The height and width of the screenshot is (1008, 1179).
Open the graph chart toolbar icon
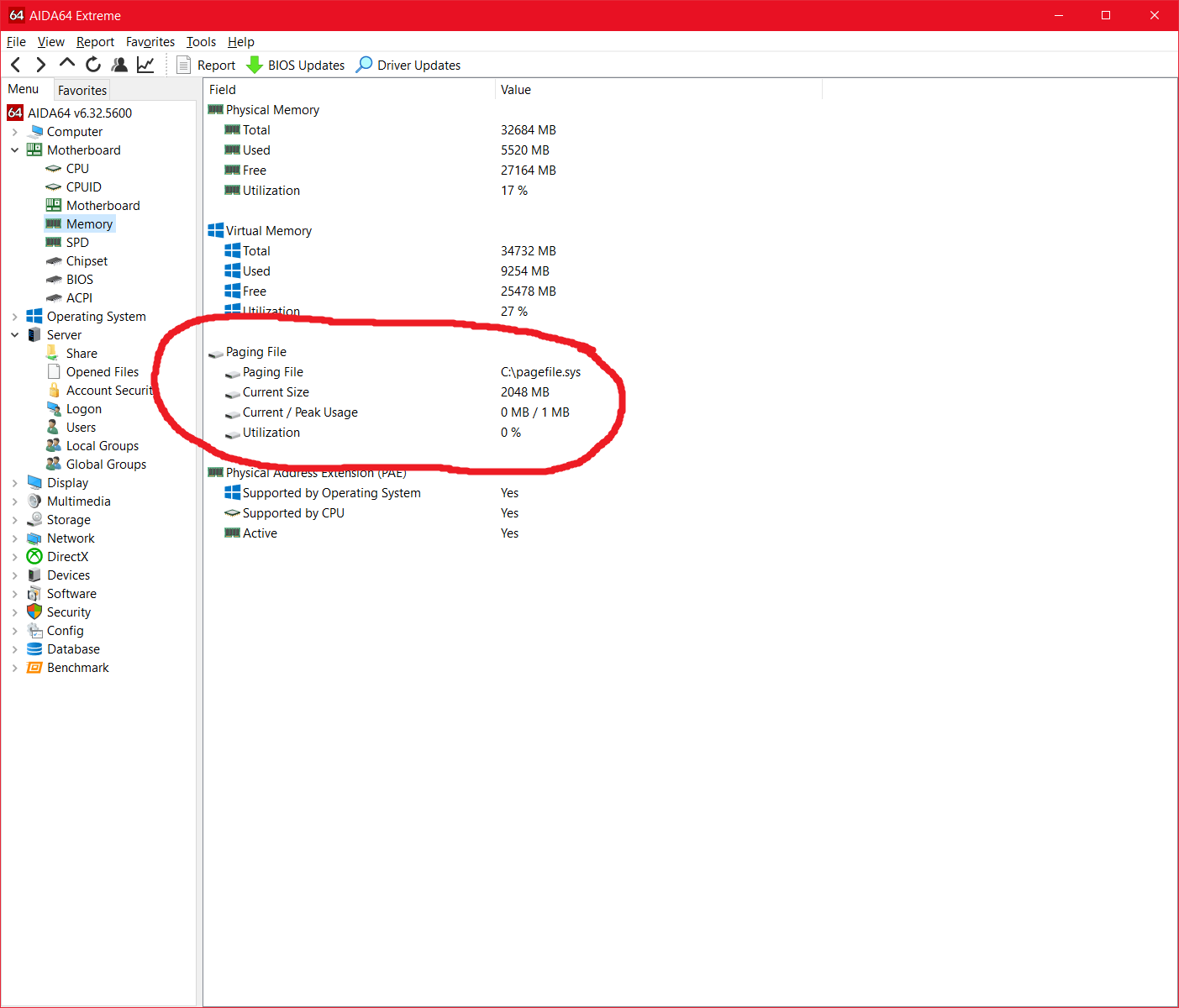(145, 65)
